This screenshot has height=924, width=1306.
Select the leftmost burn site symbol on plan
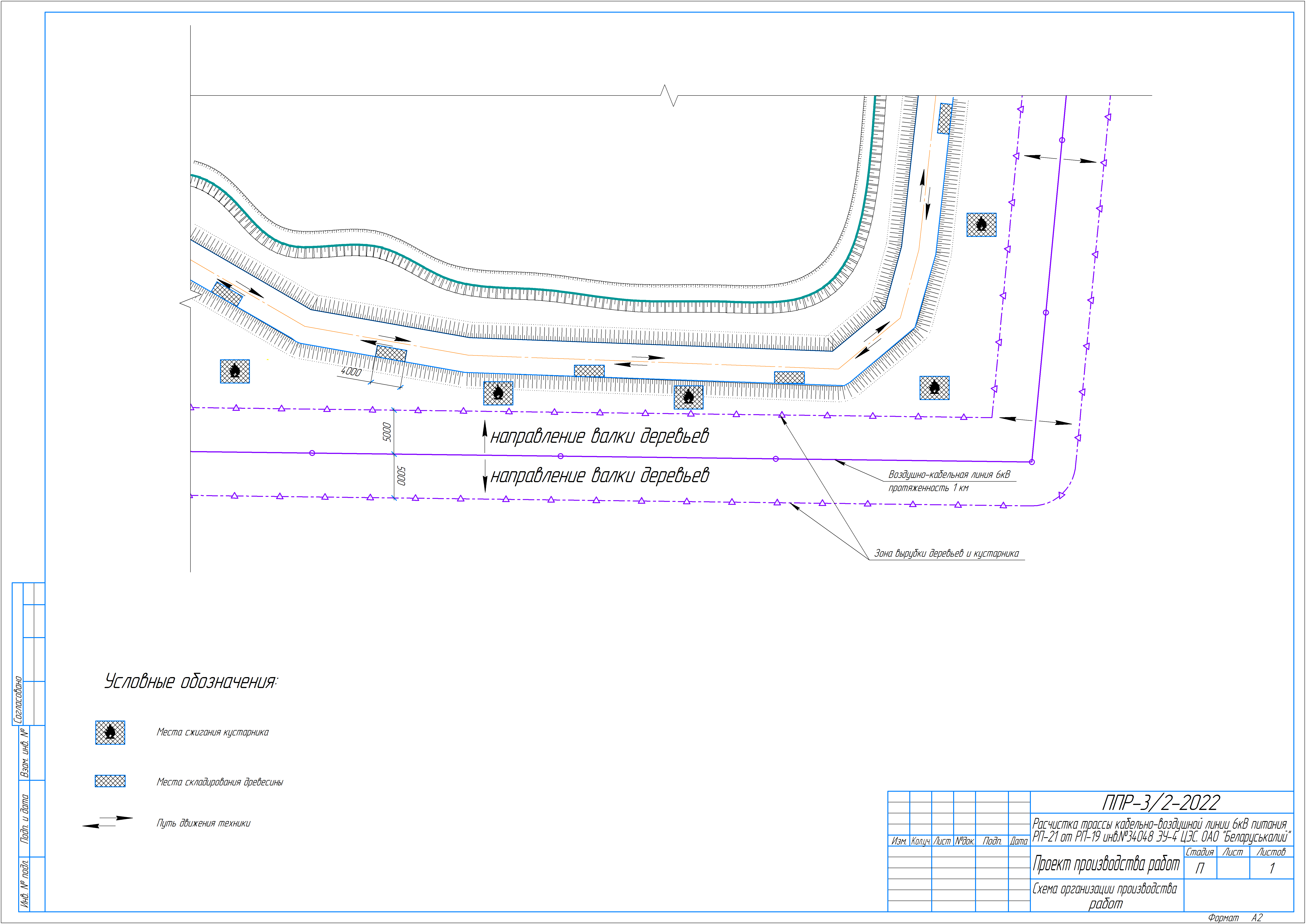point(235,372)
